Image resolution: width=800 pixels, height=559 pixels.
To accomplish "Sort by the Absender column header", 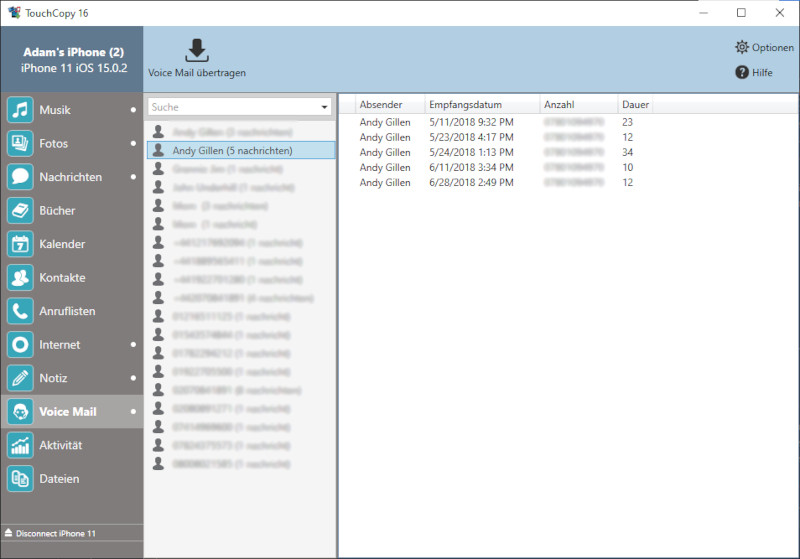I will (x=381, y=105).
